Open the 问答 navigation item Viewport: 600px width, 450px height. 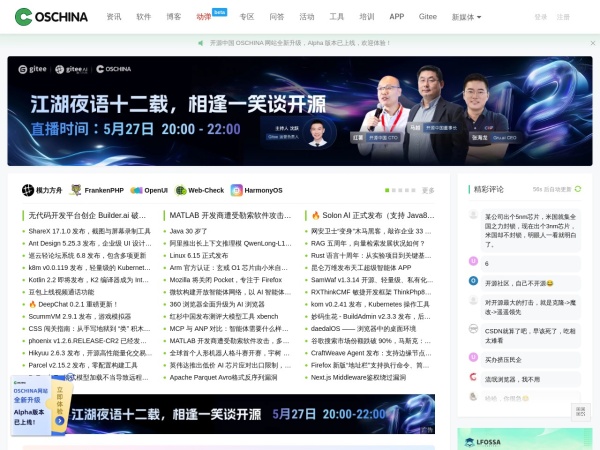pyautogui.click(x=277, y=17)
